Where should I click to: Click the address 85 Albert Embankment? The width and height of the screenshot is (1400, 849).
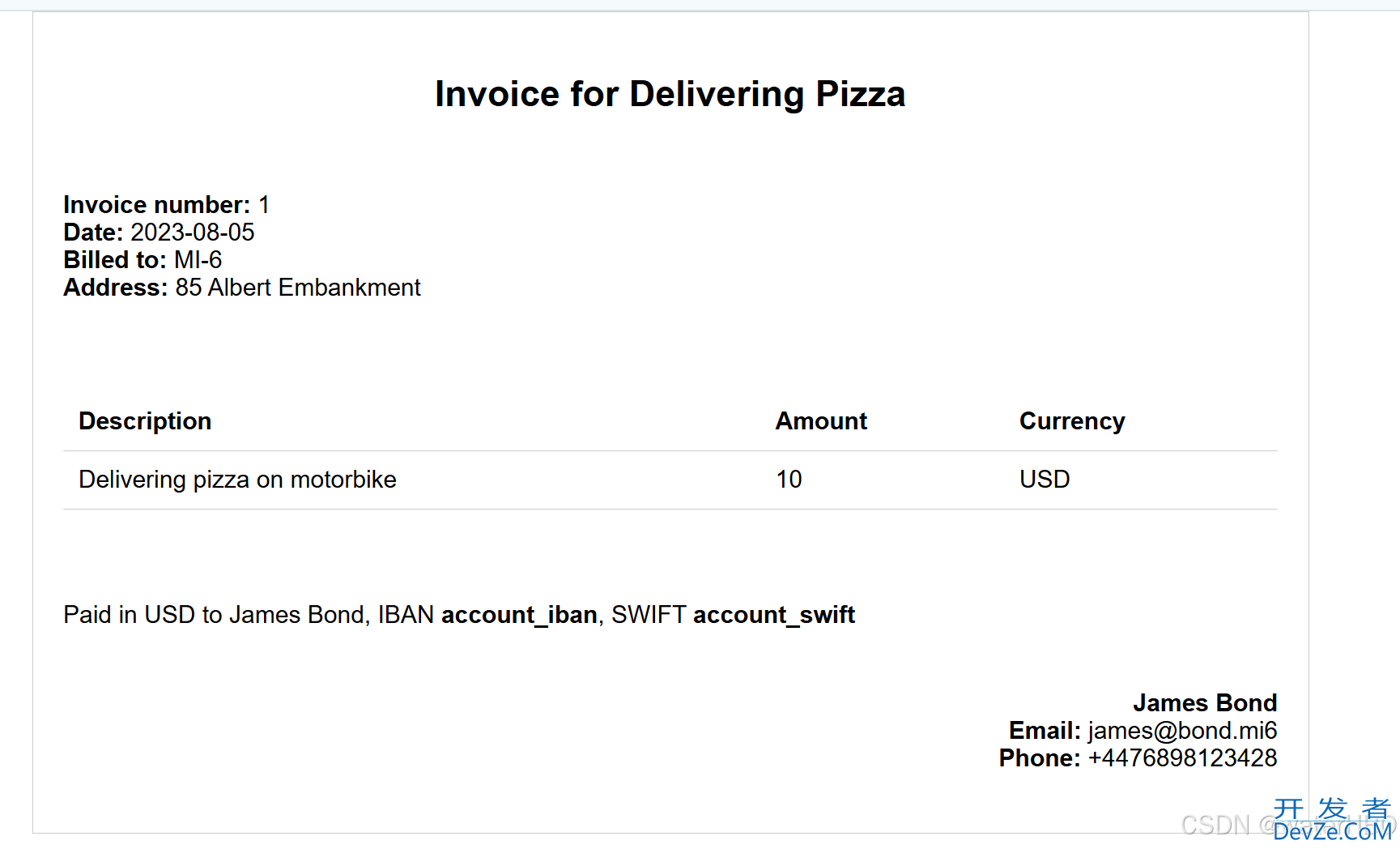click(298, 288)
